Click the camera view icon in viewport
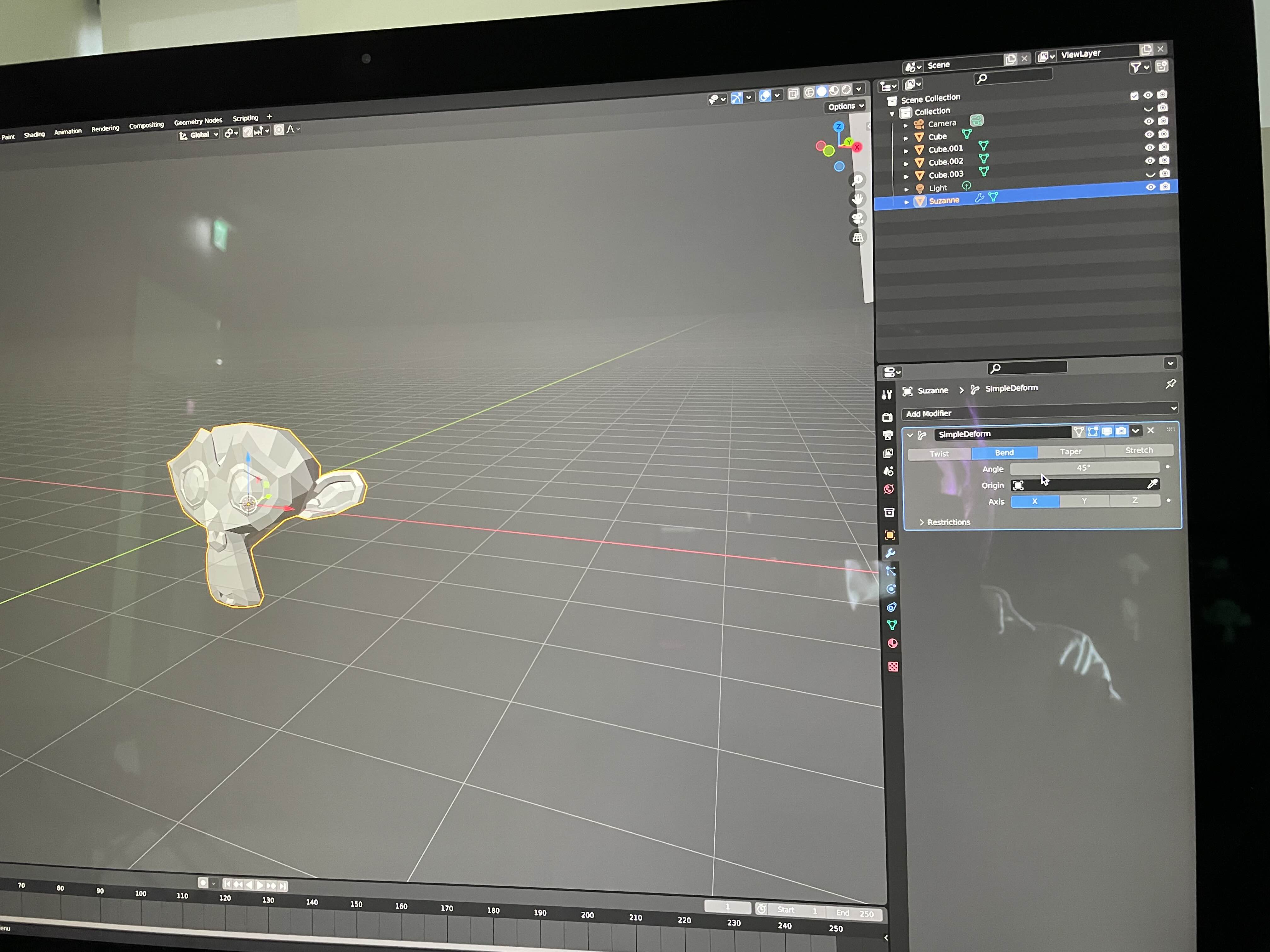1270x952 pixels. click(858, 218)
